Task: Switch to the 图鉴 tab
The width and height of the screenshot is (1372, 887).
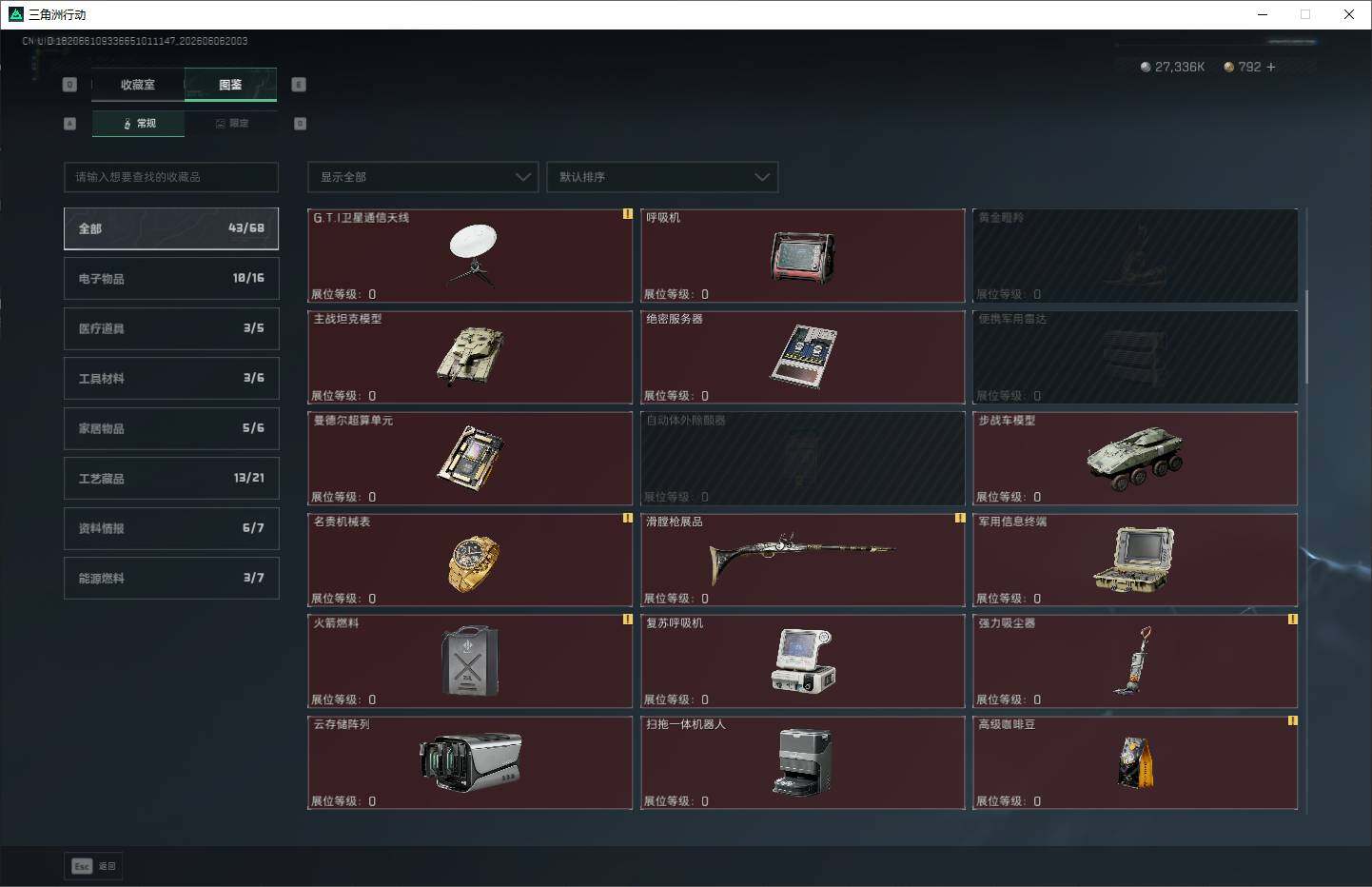Action: 230,85
